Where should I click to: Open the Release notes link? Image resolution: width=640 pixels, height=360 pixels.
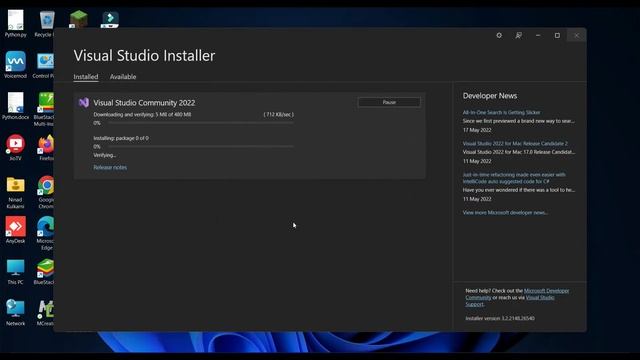[x=110, y=167]
